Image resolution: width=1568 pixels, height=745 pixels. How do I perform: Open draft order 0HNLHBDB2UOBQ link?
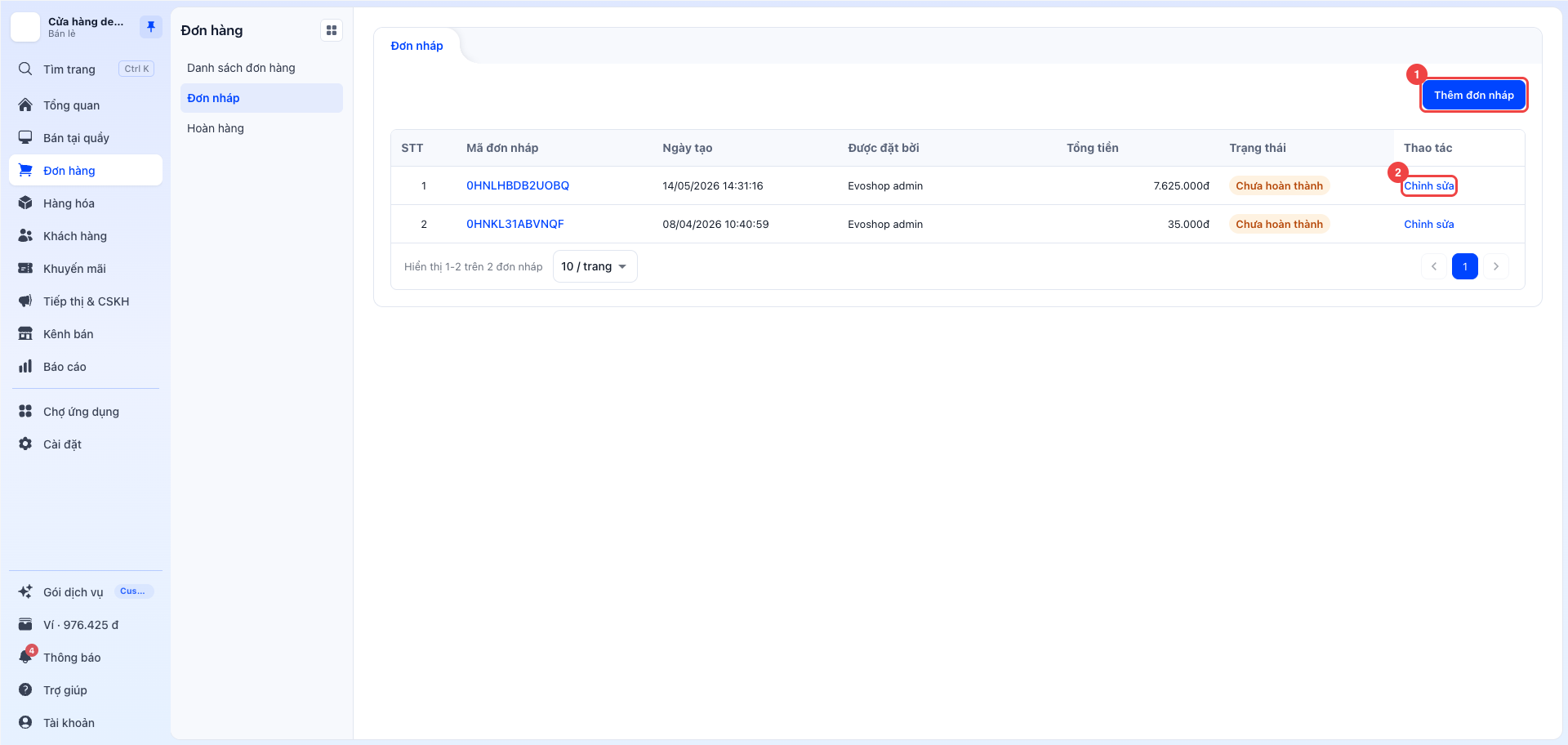click(518, 185)
